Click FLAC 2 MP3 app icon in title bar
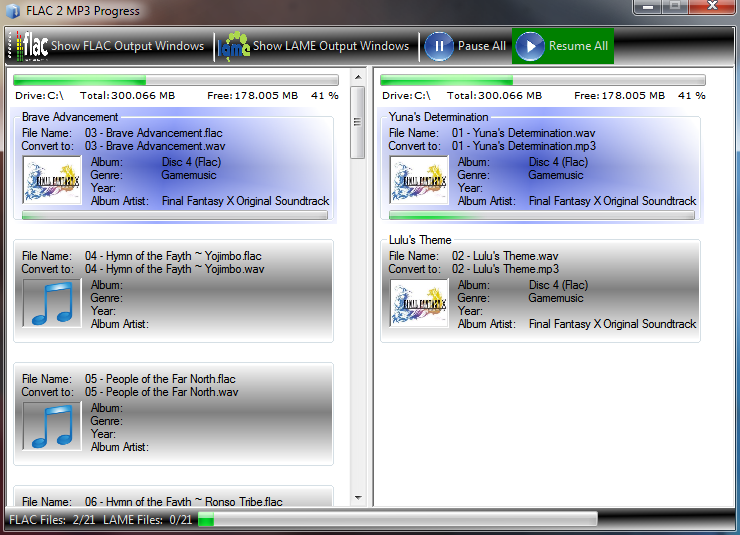The width and height of the screenshot is (740, 535). coord(13,11)
